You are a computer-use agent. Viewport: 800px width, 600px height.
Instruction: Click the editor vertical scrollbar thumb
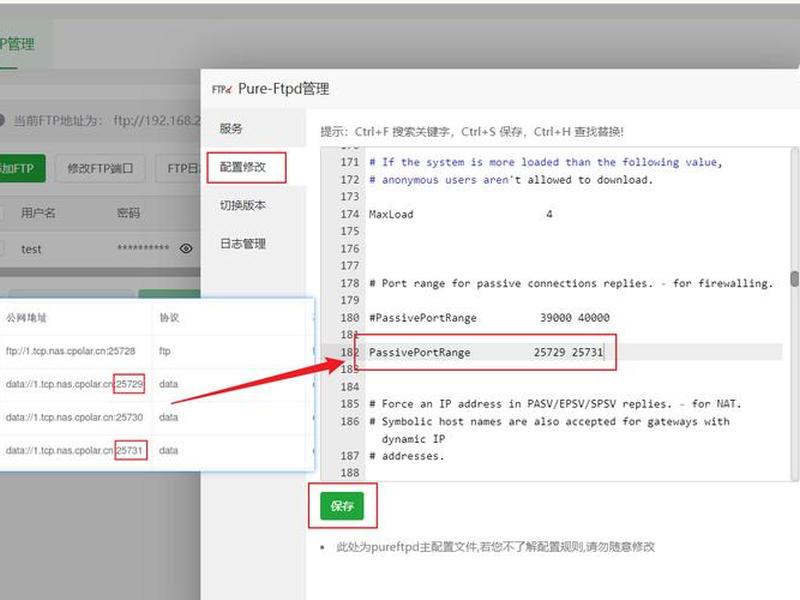point(794,279)
